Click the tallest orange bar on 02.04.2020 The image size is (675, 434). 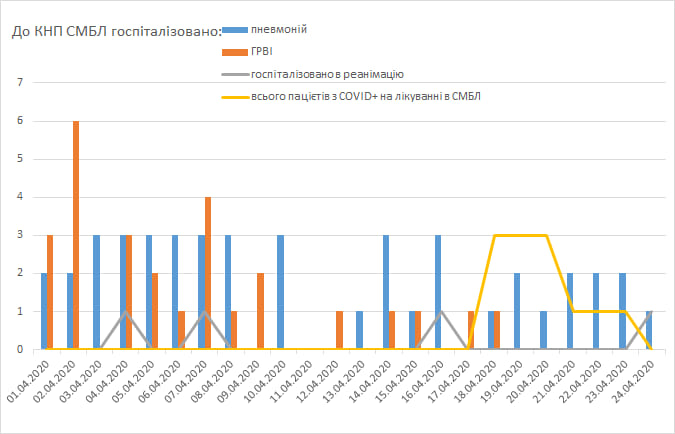pyautogui.click(x=76, y=235)
